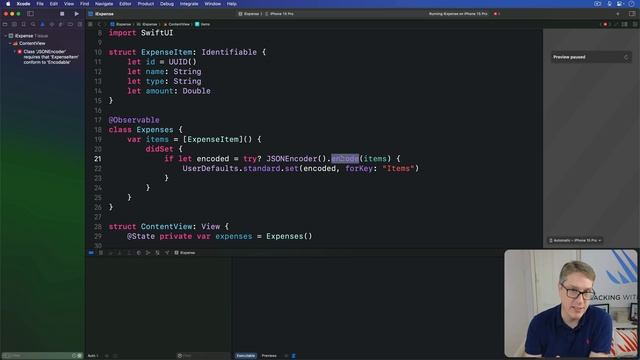Choose the iPhone 15 Pro run destination
The width and height of the screenshot is (640, 360).
(x=280, y=14)
